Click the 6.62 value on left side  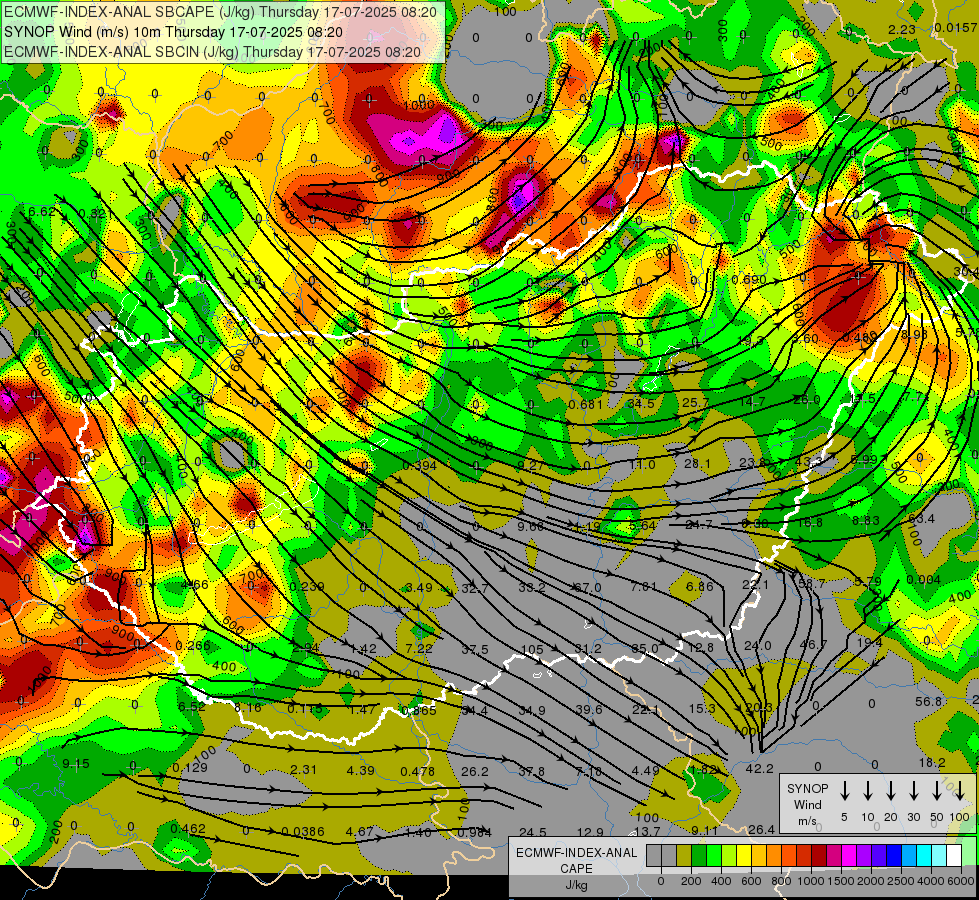(42, 212)
